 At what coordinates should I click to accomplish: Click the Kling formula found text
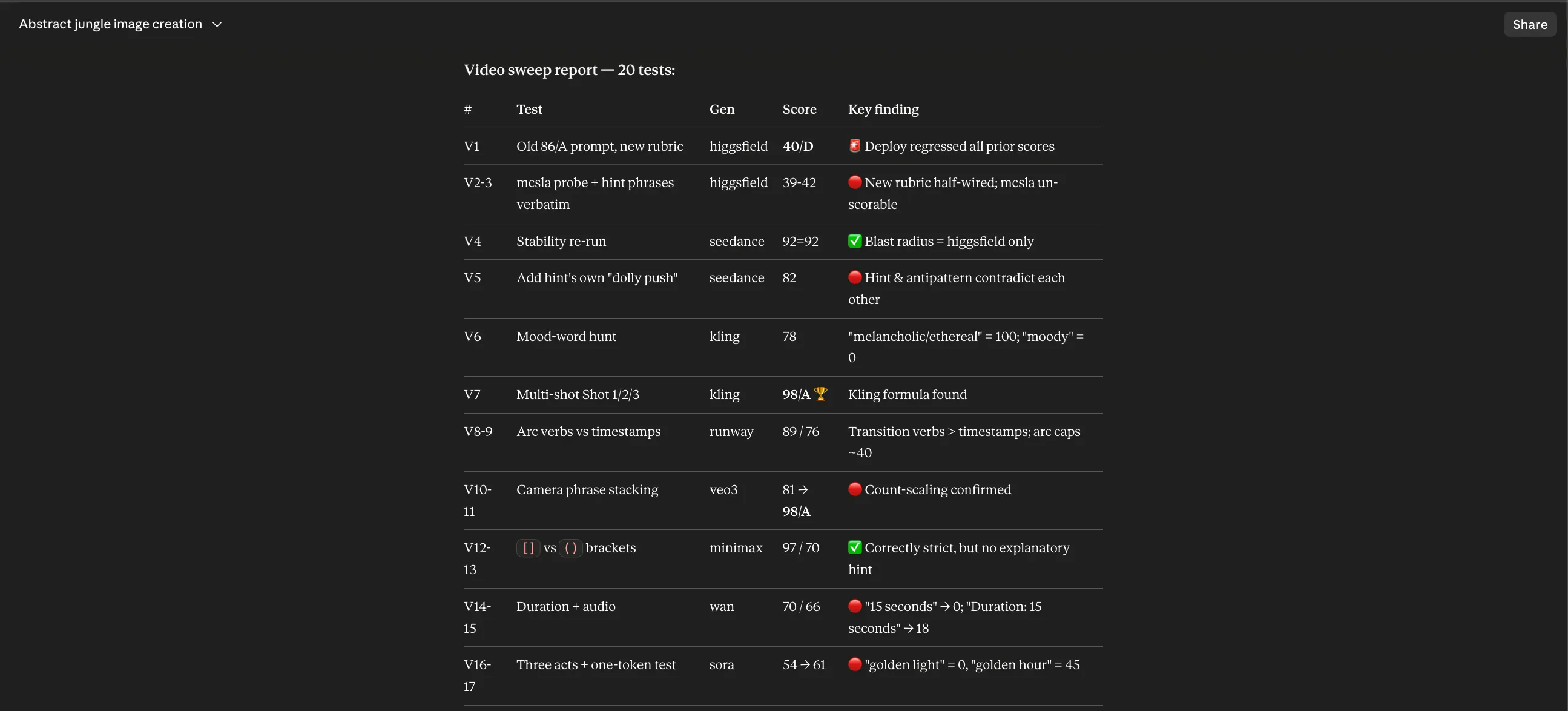(907, 394)
